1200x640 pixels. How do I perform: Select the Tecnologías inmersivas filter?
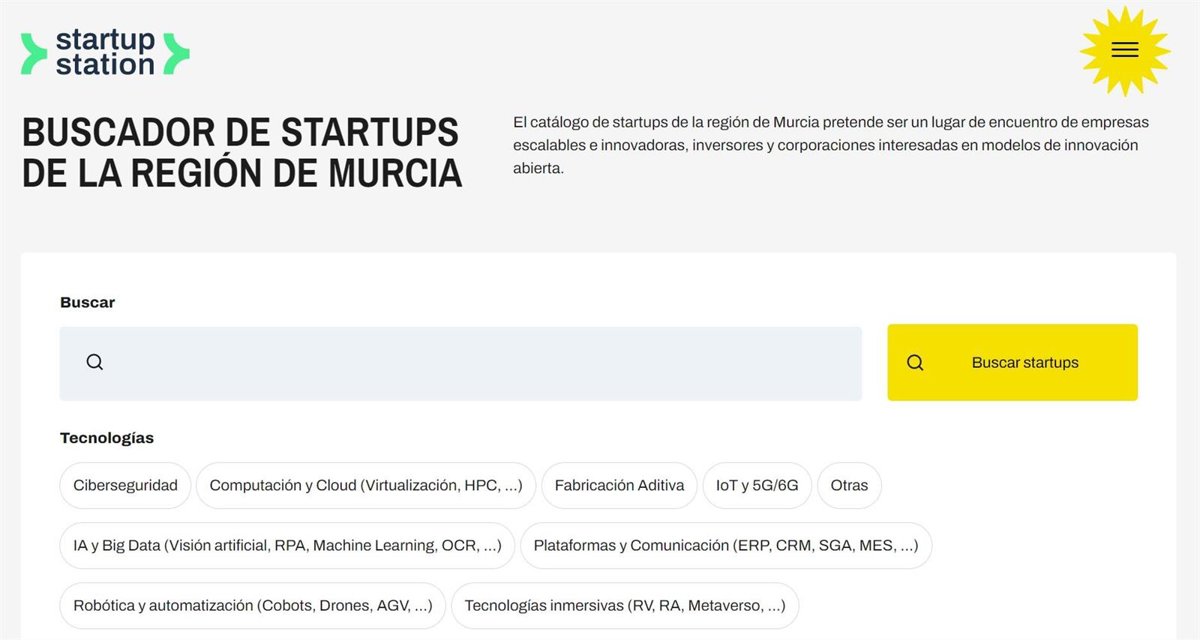coord(624,606)
